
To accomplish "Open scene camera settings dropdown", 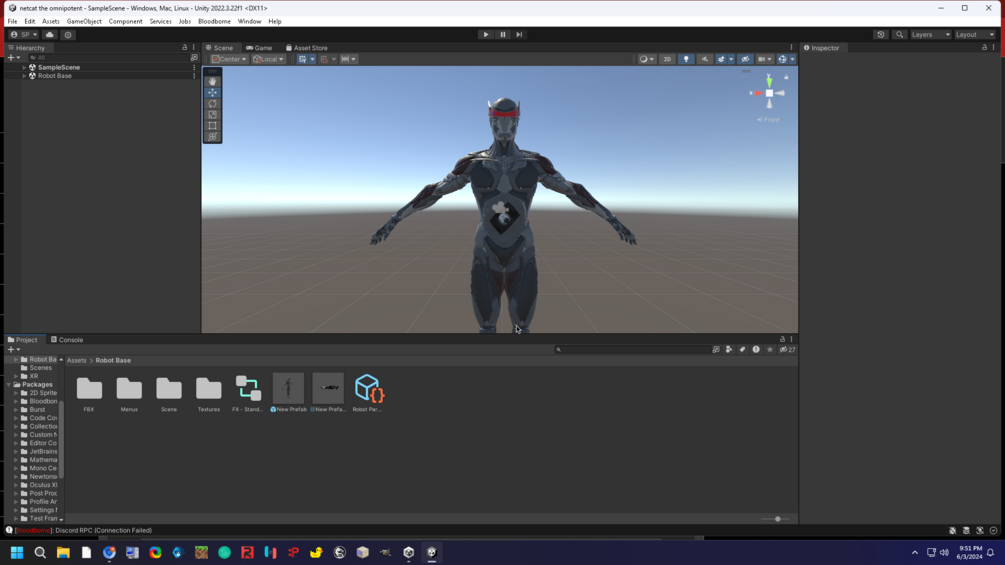I will click(765, 59).
